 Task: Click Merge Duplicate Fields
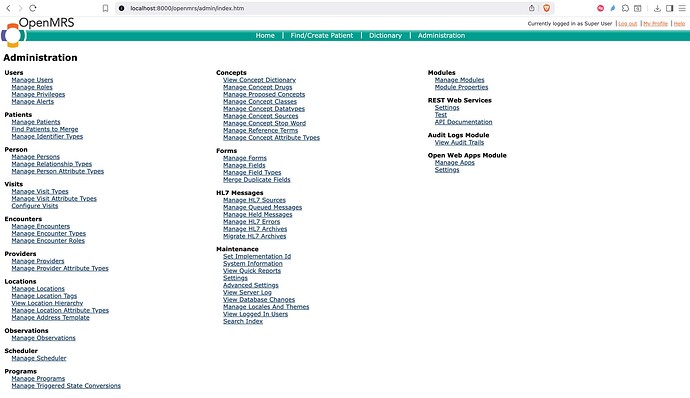click(x=257, y=180)
